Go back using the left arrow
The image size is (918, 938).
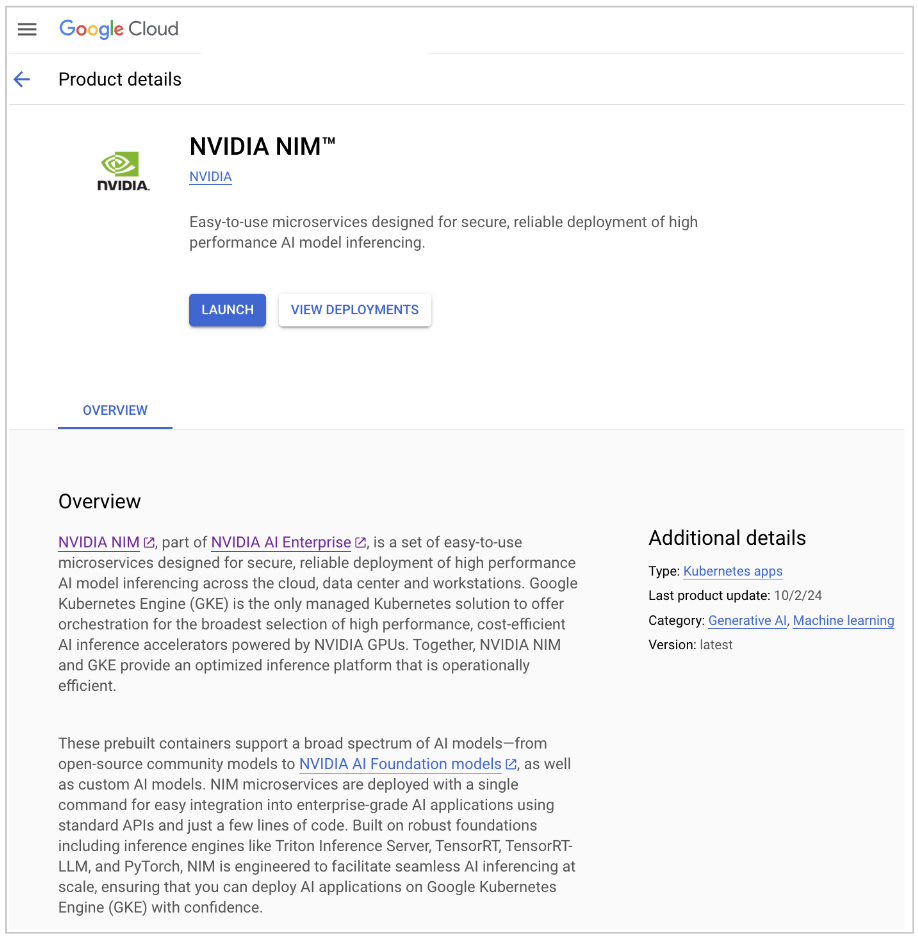22,79
